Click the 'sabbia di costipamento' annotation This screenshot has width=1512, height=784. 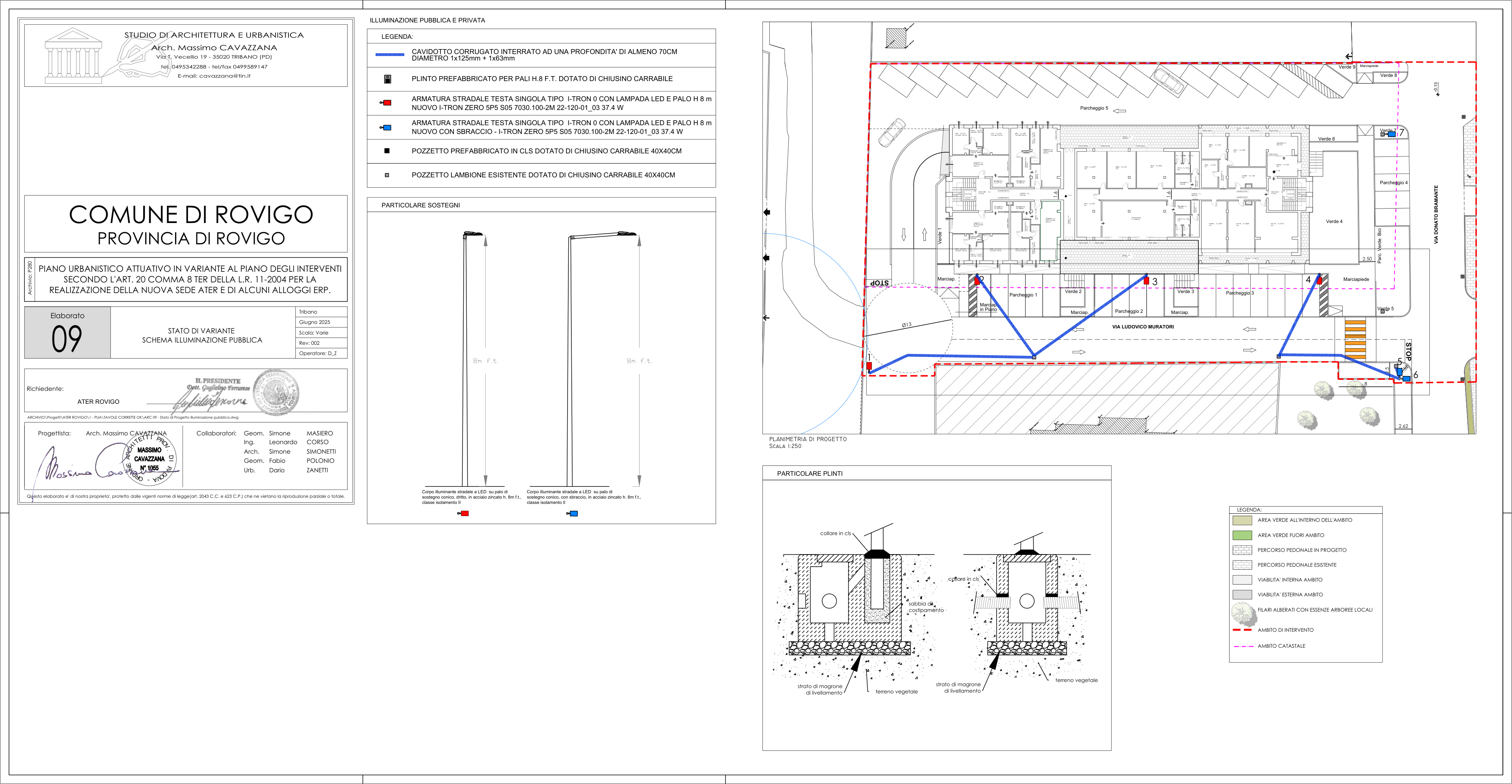pyautogui.click(x=926, y=607)
